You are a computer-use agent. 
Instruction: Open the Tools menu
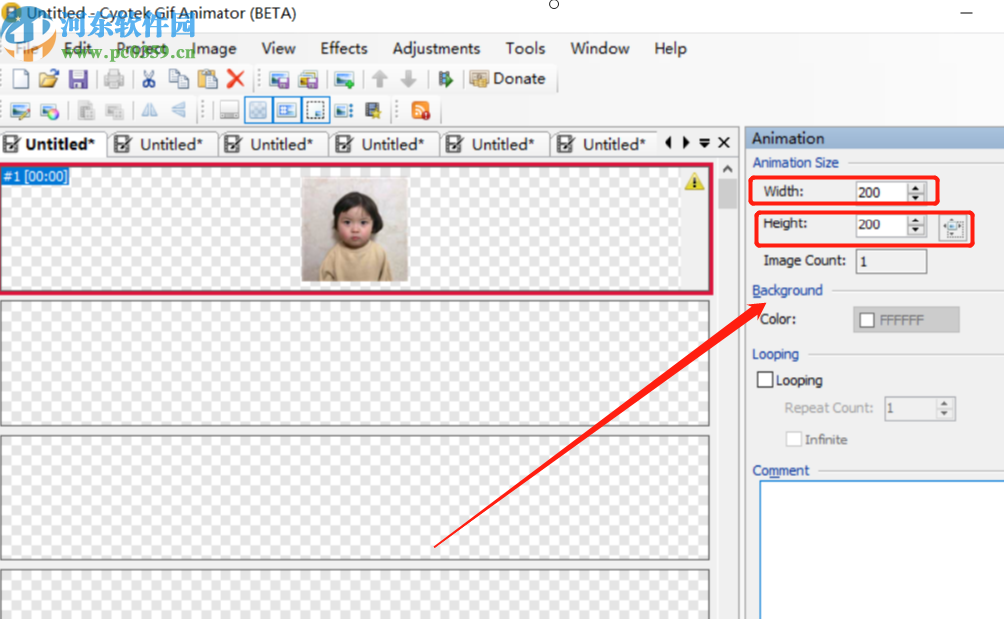click(x=525, y=49)
